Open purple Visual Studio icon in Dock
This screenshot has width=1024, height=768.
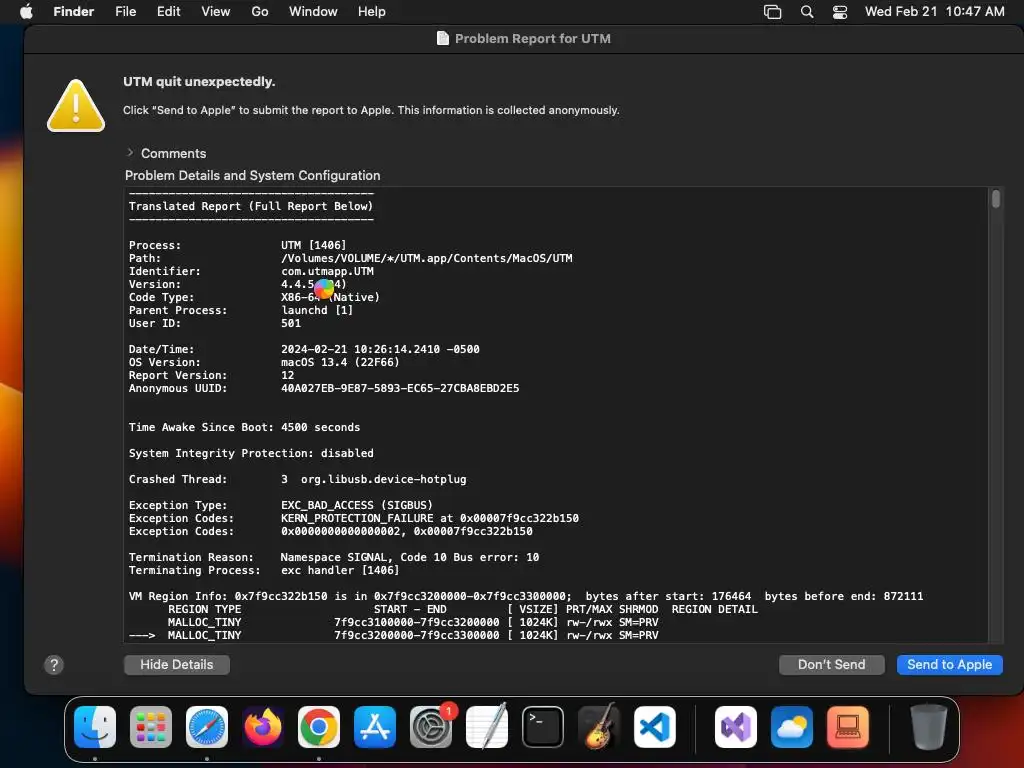tap(736, 727)
